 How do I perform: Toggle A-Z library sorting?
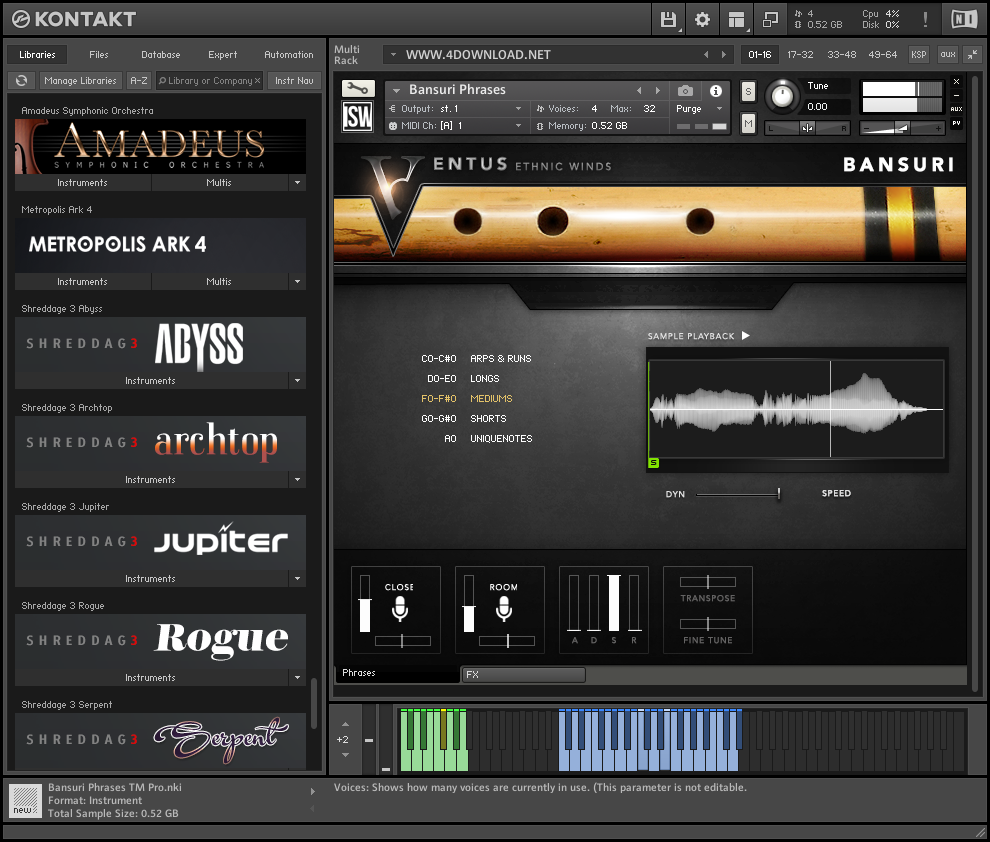coord(139,81)
